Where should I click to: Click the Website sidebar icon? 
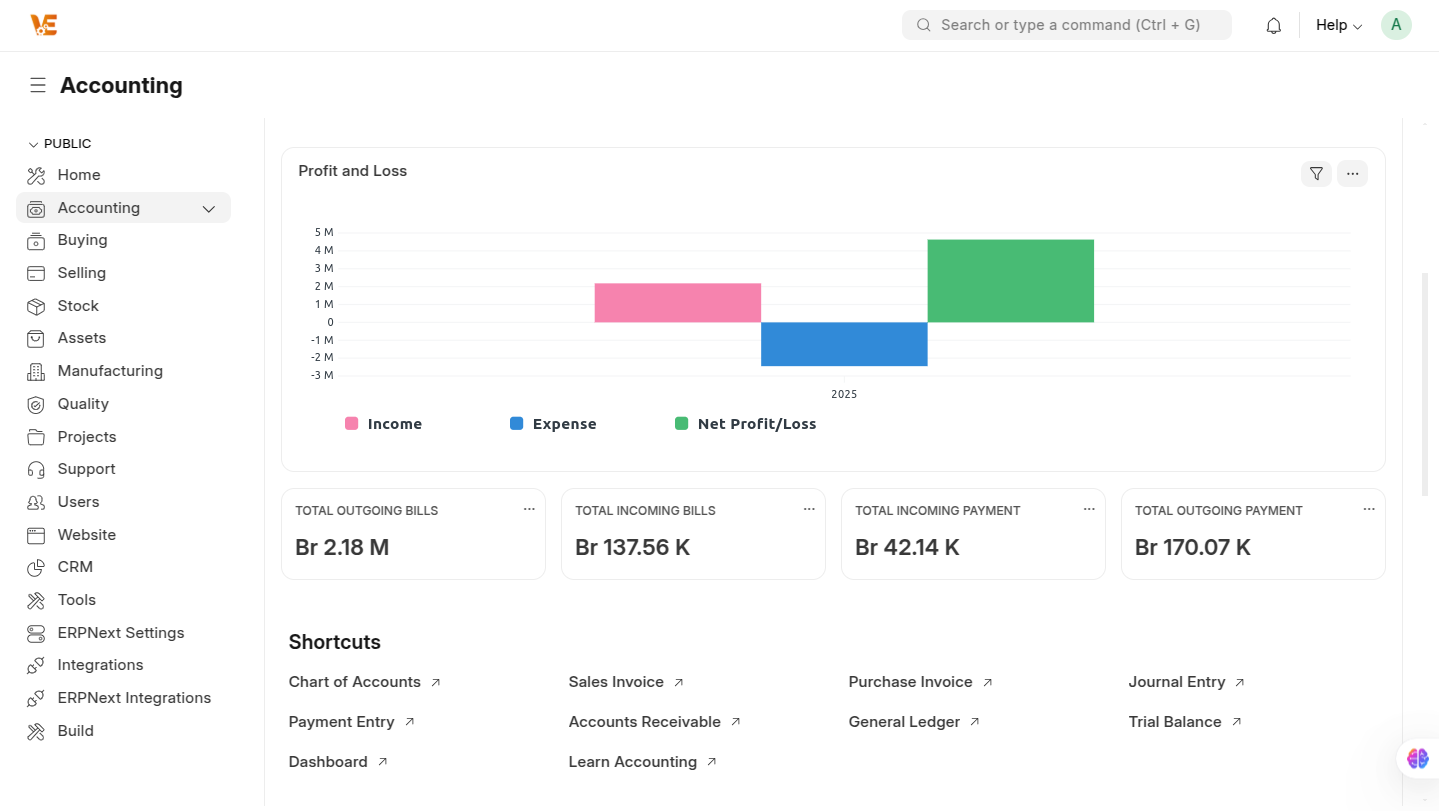pyautogui.click(x=37, y=536)
